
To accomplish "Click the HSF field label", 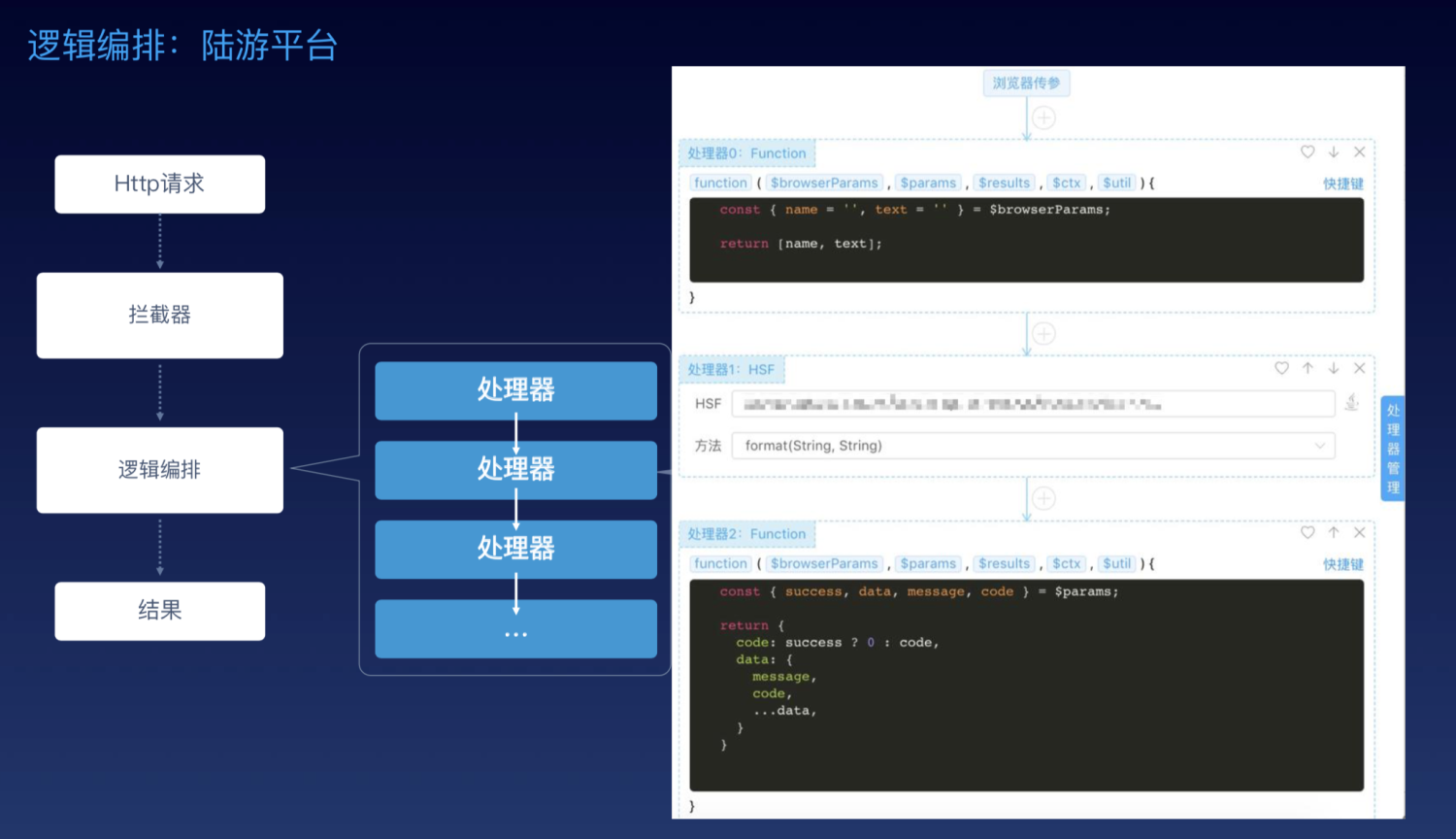I will [x=709, y=404].
